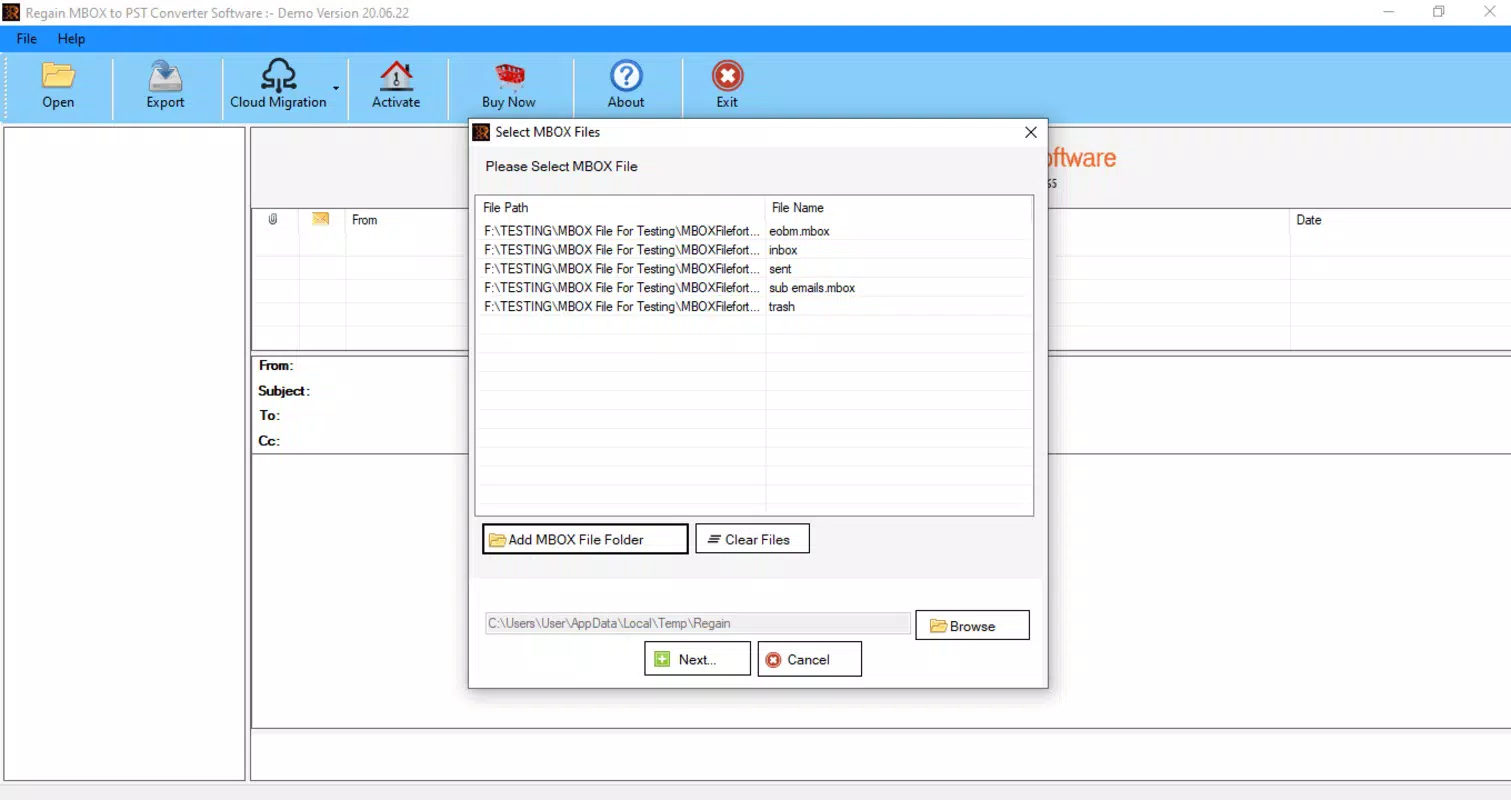
Task: Open the About question mark icon
Action: coord(626,76)
